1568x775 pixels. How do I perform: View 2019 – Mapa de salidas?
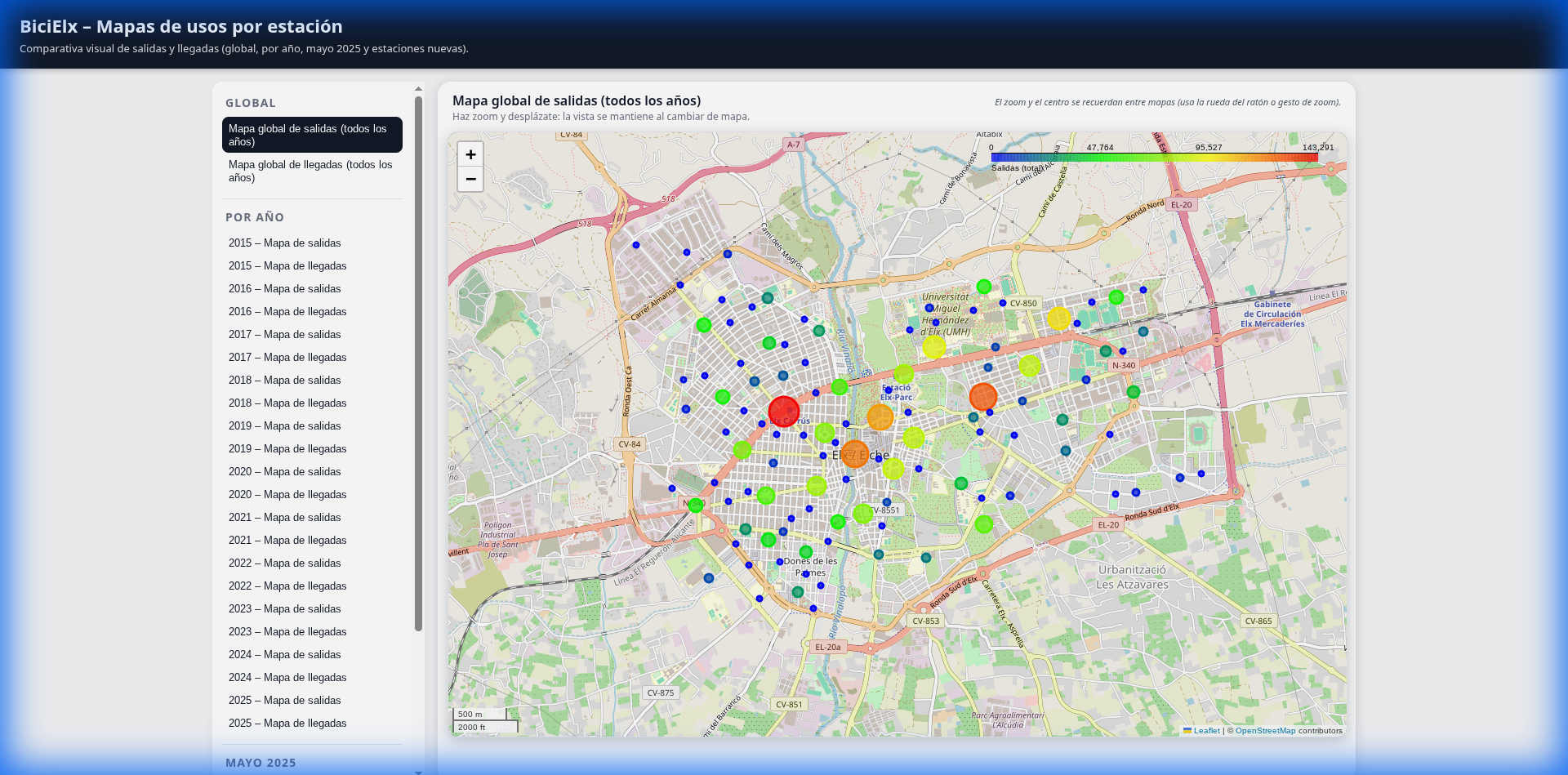click(312, 425)
